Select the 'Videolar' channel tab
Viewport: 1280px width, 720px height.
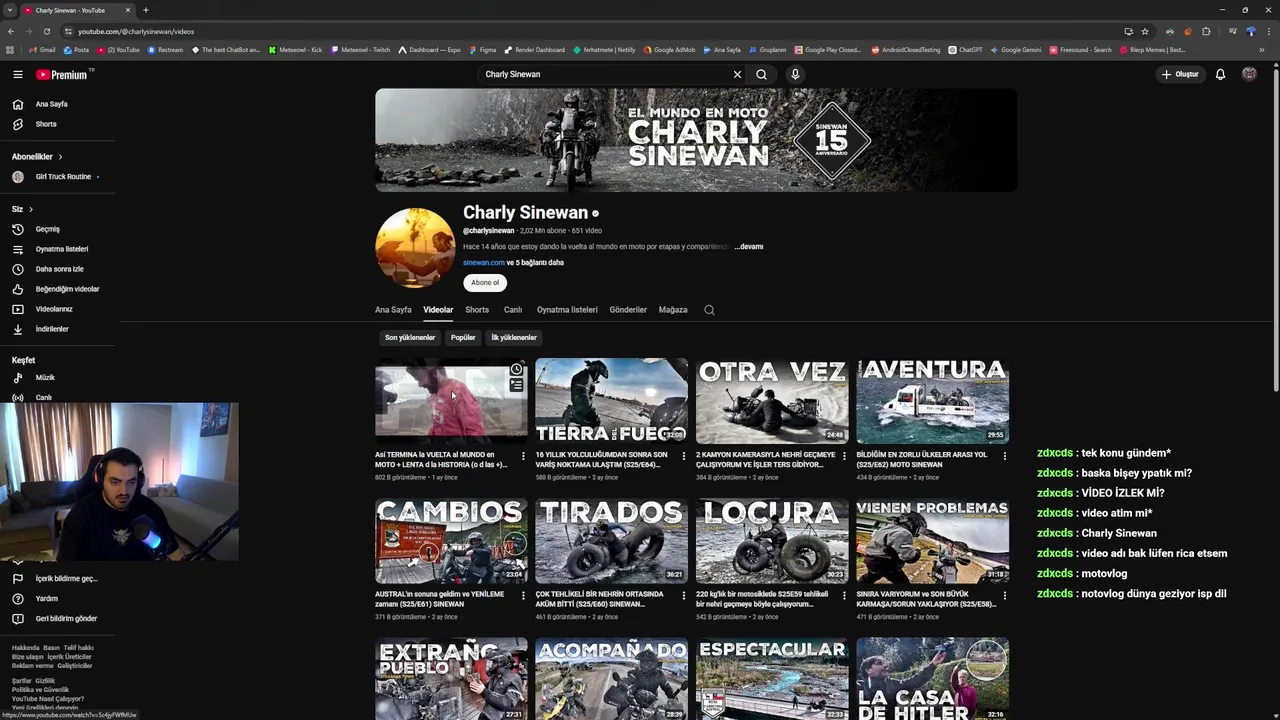pyautogui.click(x=438, y=310)
